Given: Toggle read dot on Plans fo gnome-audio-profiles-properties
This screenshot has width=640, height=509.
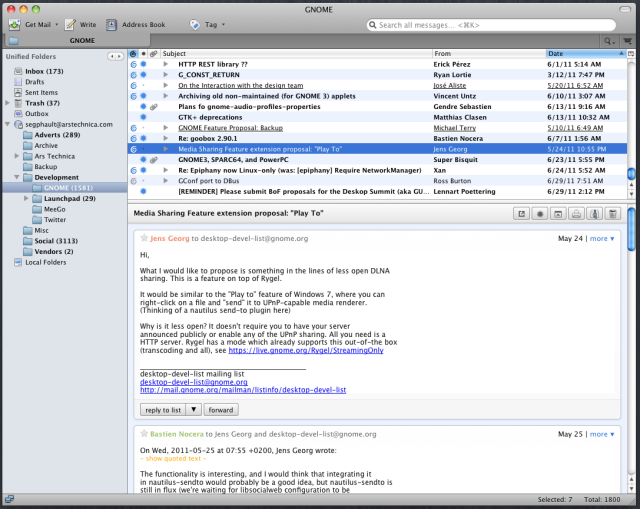Looking at the screenshot, I should tap(143, 107).
